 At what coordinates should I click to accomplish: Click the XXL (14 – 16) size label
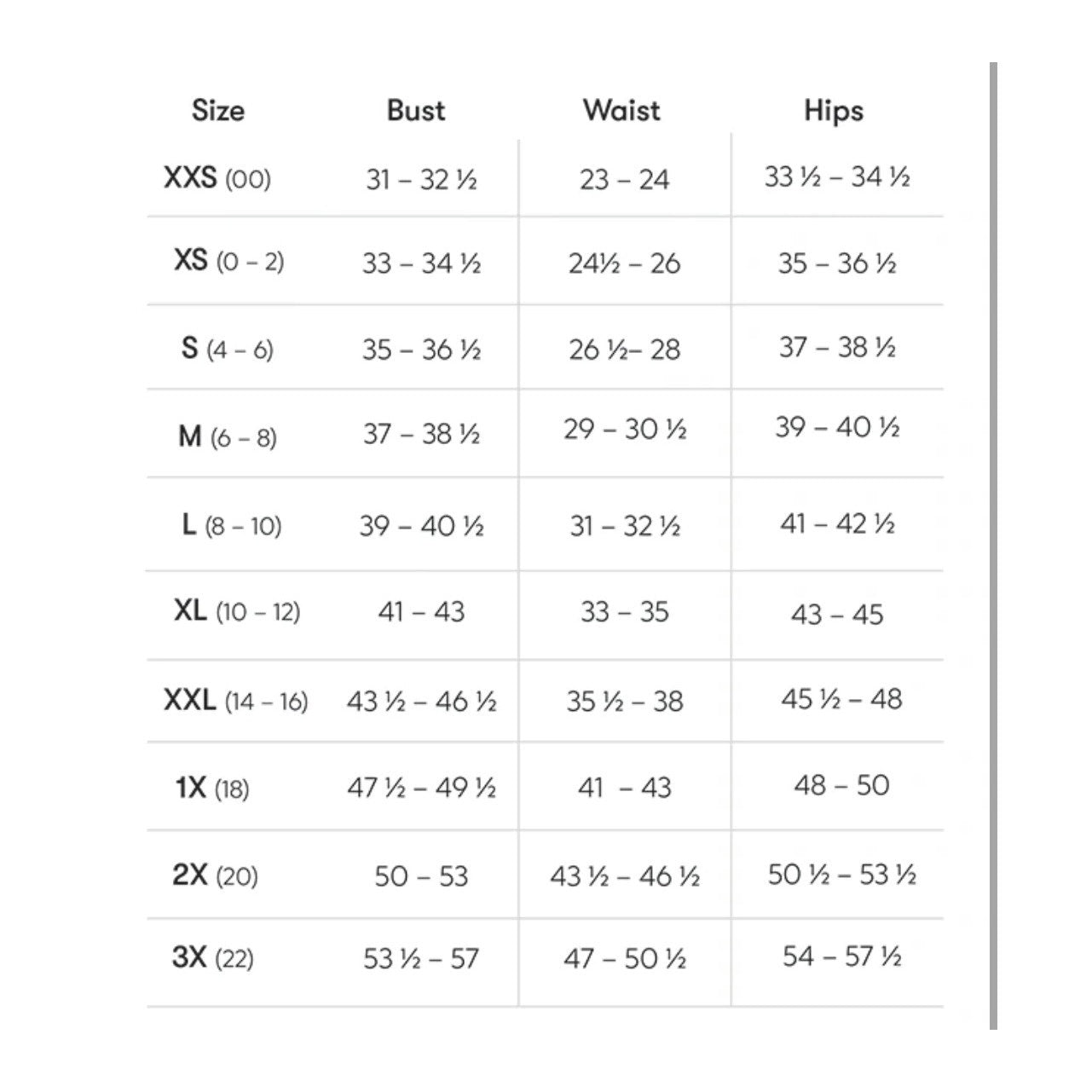point(236,701)
